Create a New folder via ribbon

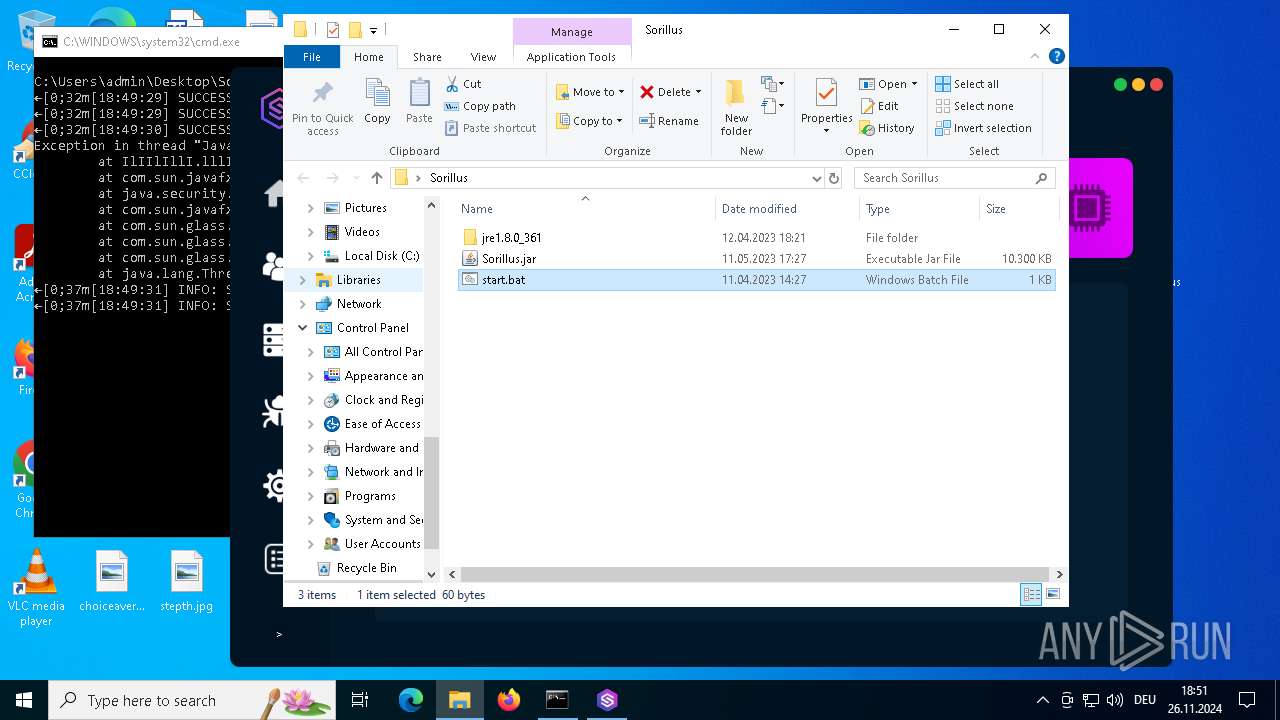(736, 107)
